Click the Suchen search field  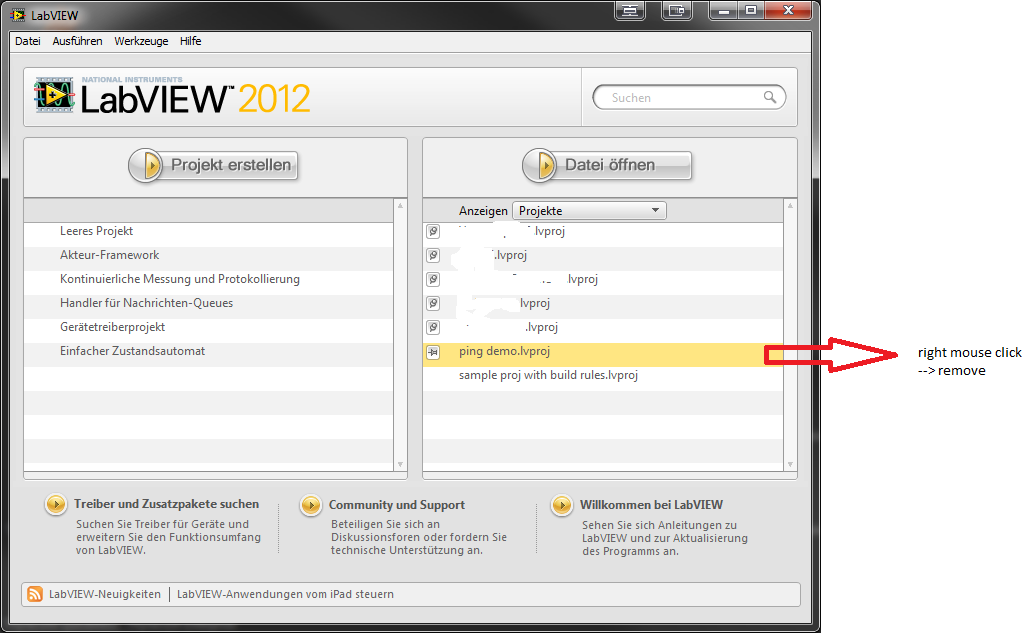coord(689,98)
